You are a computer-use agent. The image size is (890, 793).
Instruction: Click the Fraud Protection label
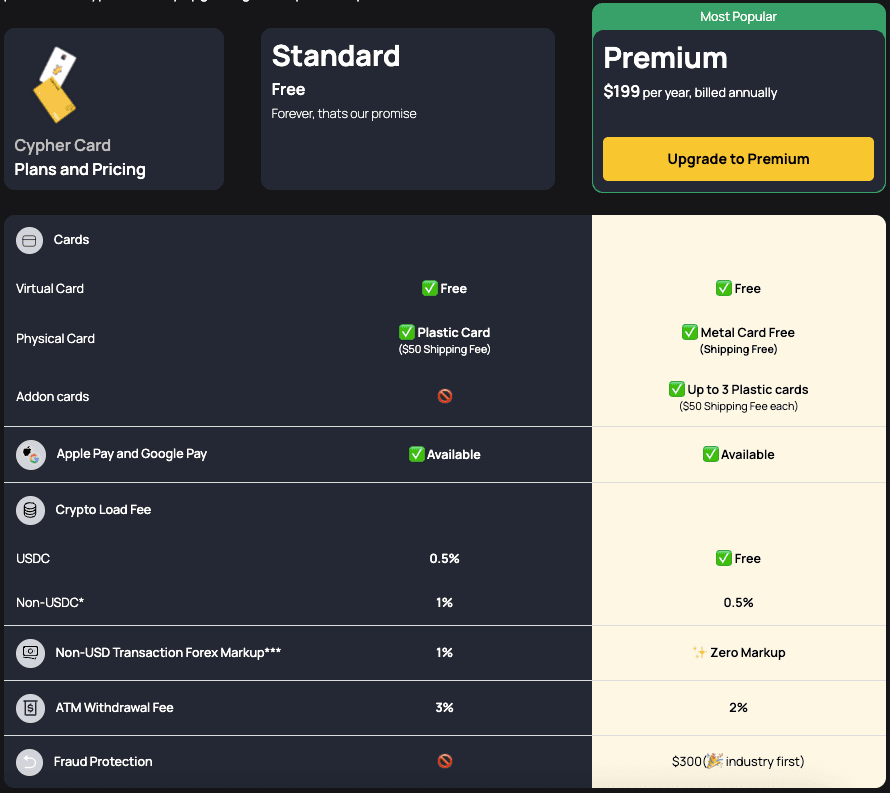tap(103, 761)
